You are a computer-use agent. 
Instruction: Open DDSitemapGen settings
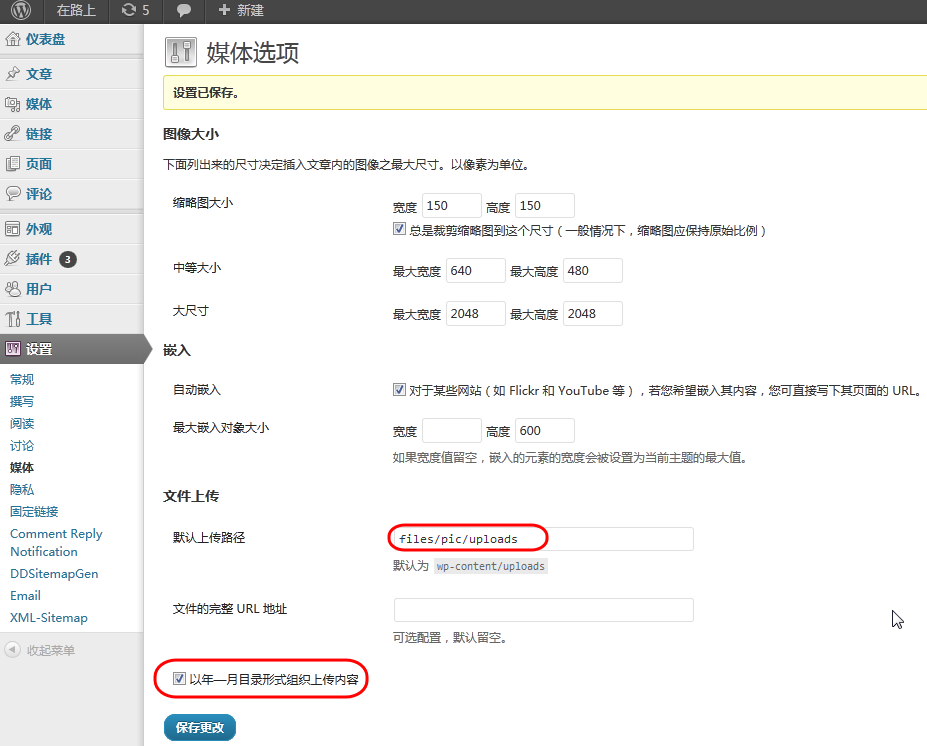[54, 573]
